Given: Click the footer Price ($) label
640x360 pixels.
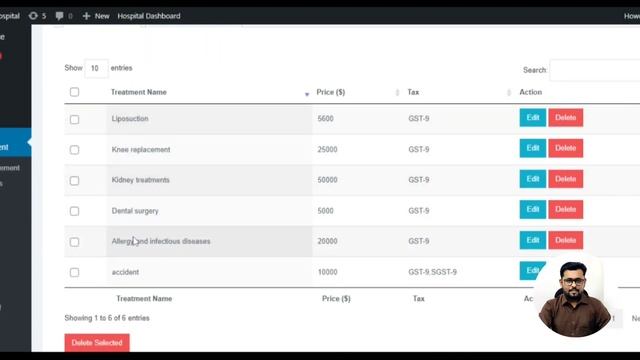Looking at the screenshot, I should coord(336,299).
